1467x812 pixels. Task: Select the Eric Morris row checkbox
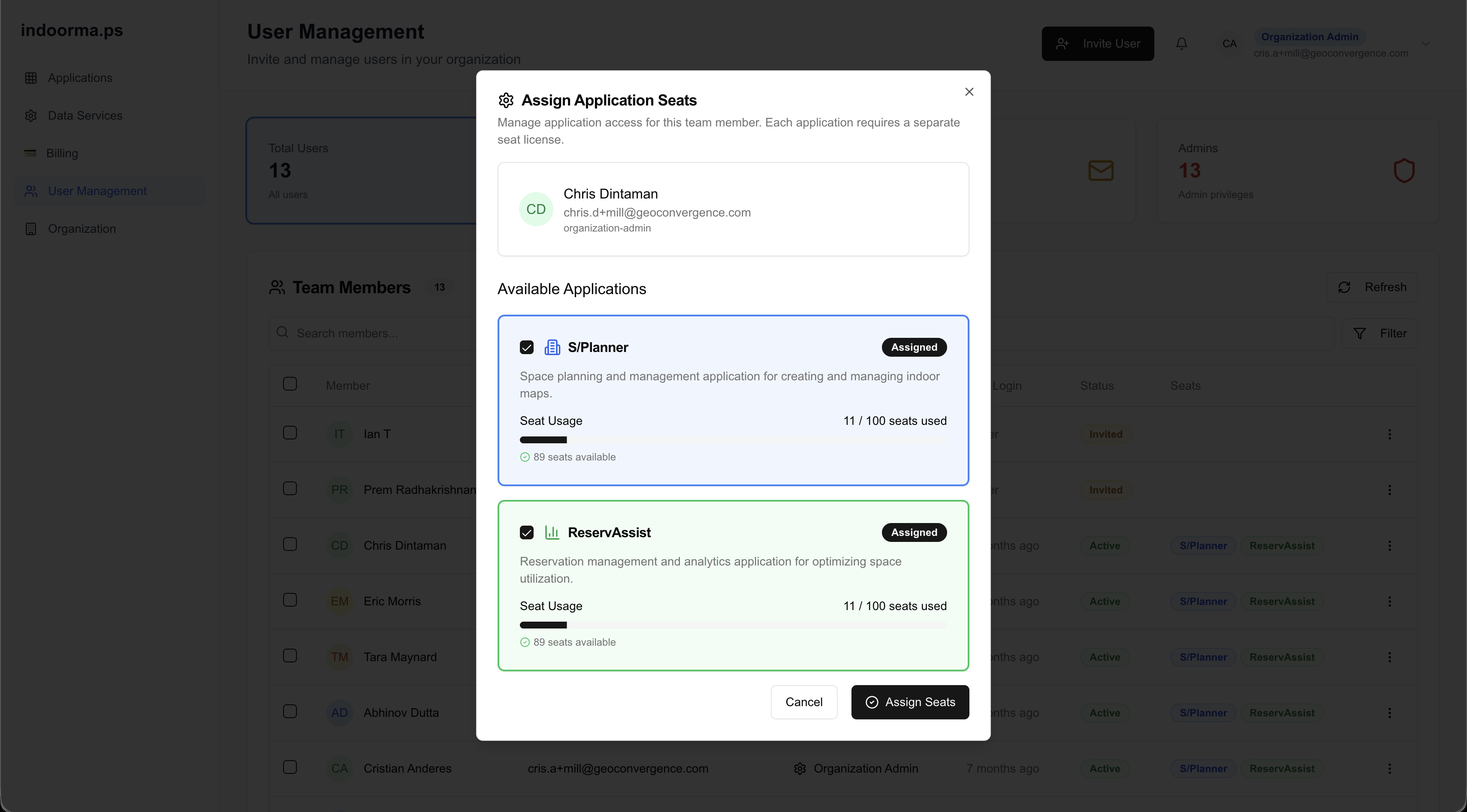pyautogui.click(x=290, y=600)
